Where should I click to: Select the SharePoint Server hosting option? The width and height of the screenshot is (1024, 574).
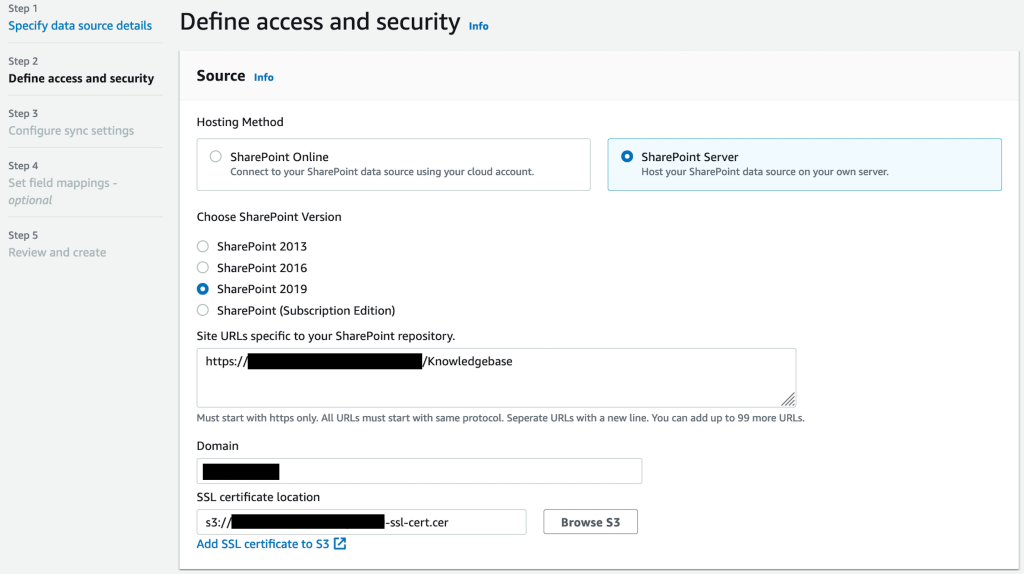click(627, 157)
